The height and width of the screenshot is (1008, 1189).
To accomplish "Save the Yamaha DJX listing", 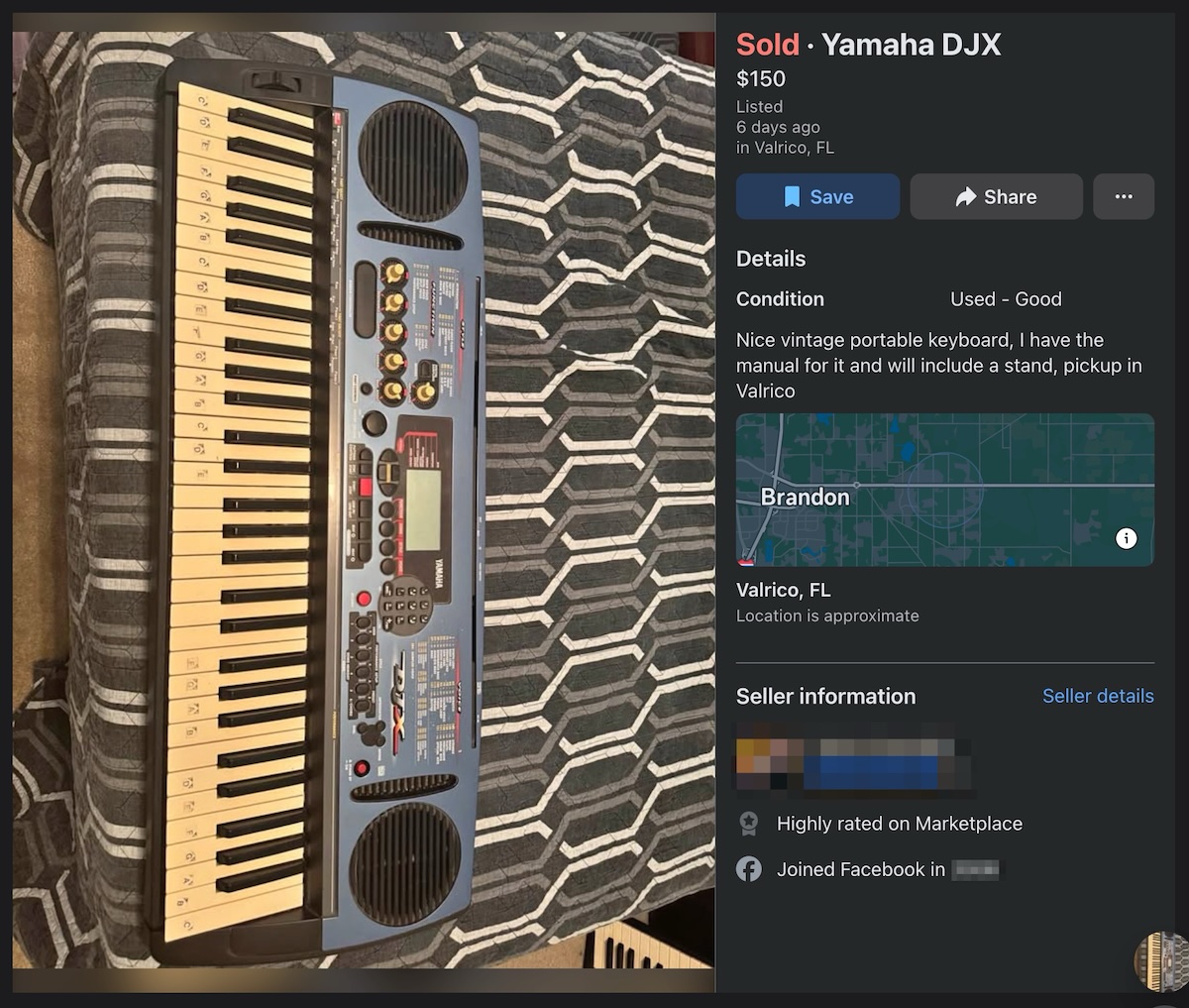I will (x=817, y=196).
